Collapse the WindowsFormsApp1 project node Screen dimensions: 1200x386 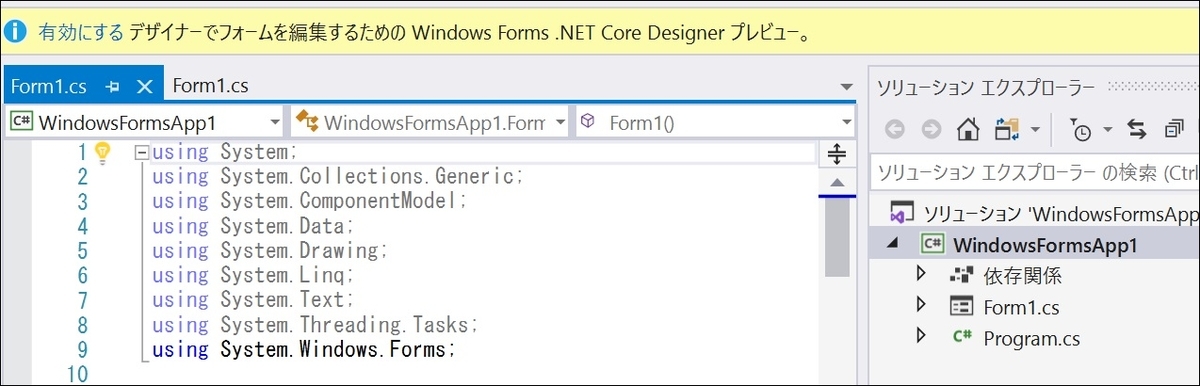tap(892, 244)
